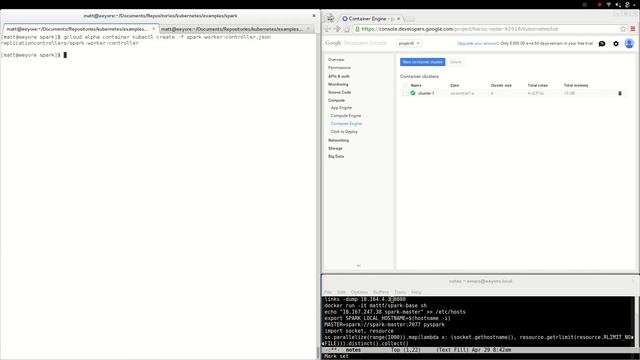This screenshot has height=360, width=640.
Task: Click the browser profile icon left of the tab
Action: (330, 18)
